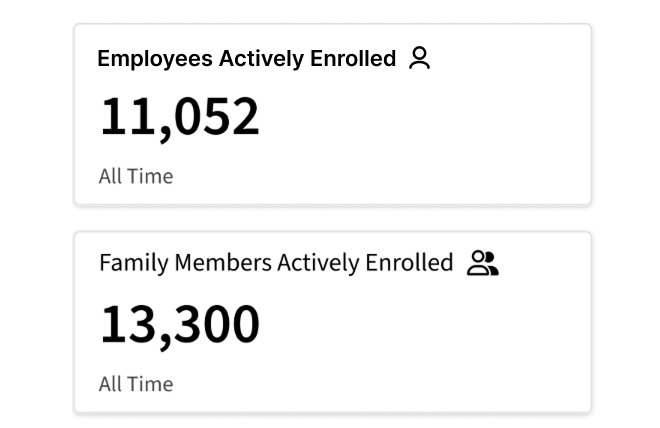Click the 13,300 family member count value
Viewport: 660px width, 428px height.
[180, 325]
